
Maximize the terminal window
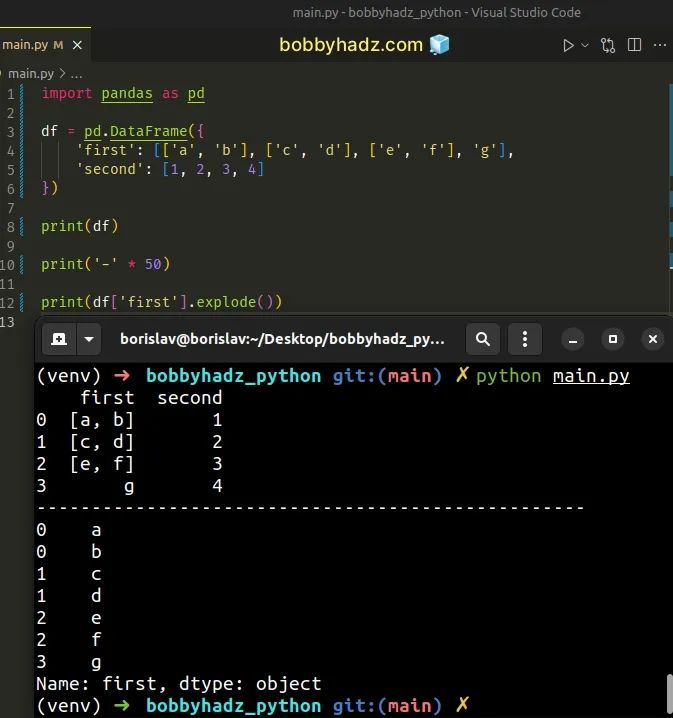[613, 339]
